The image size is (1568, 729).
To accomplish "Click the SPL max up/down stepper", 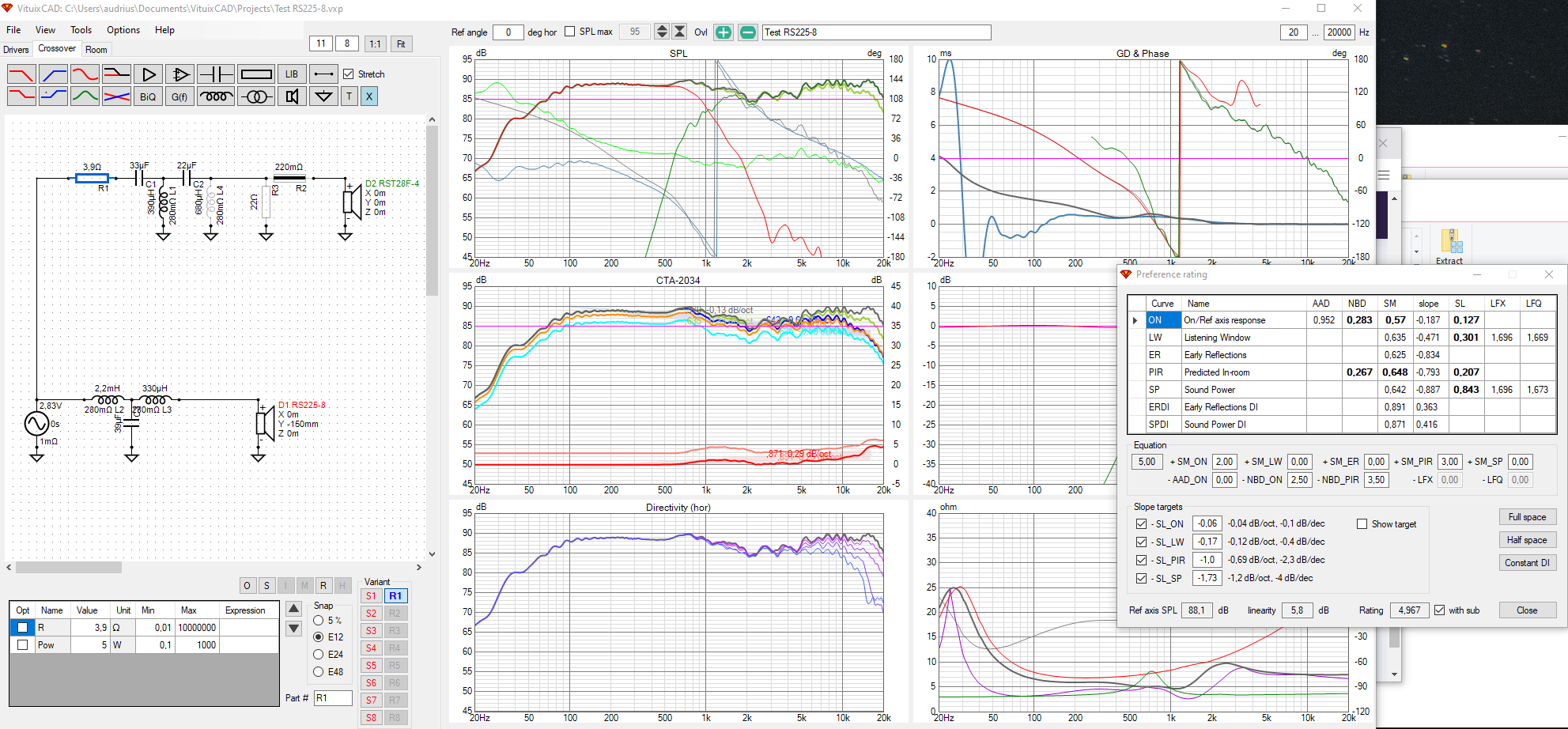I will coord(663,32).
